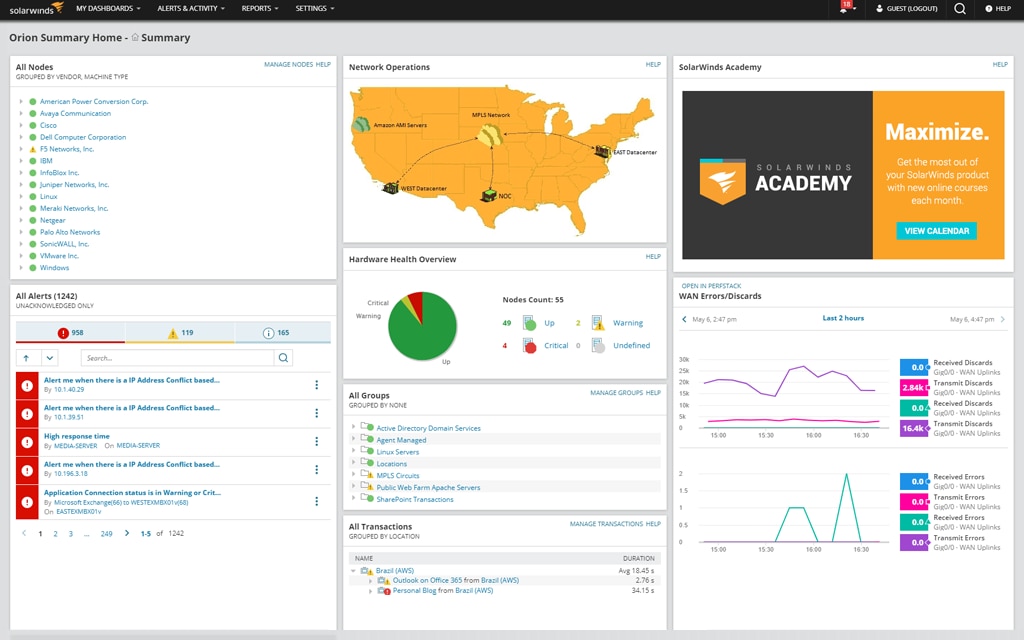The image size is (1024, 640).
Task: Open the sort options dropdown chevron in alerts
Action: (50, 358)
